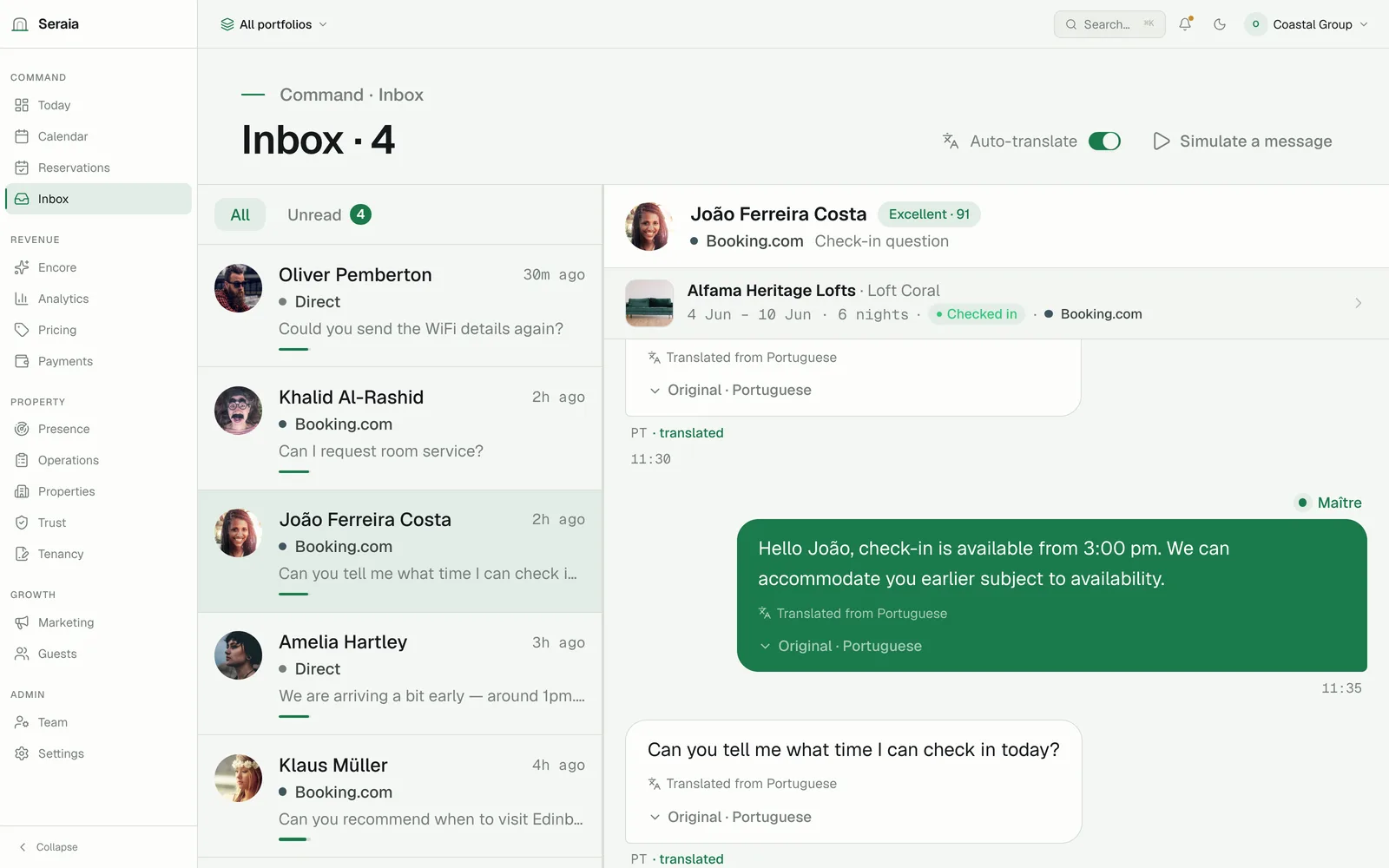Go to Reservations via its icon
Screen dimensions: 1389x868
[x=22, y=168]
